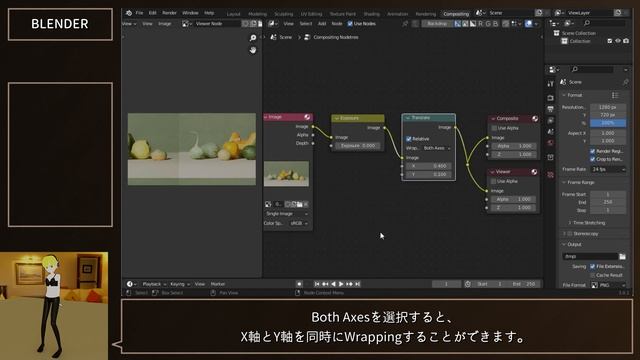Toggle the Use Nodes checkbox
Screen dimensions: 640x360
[350, 24]
